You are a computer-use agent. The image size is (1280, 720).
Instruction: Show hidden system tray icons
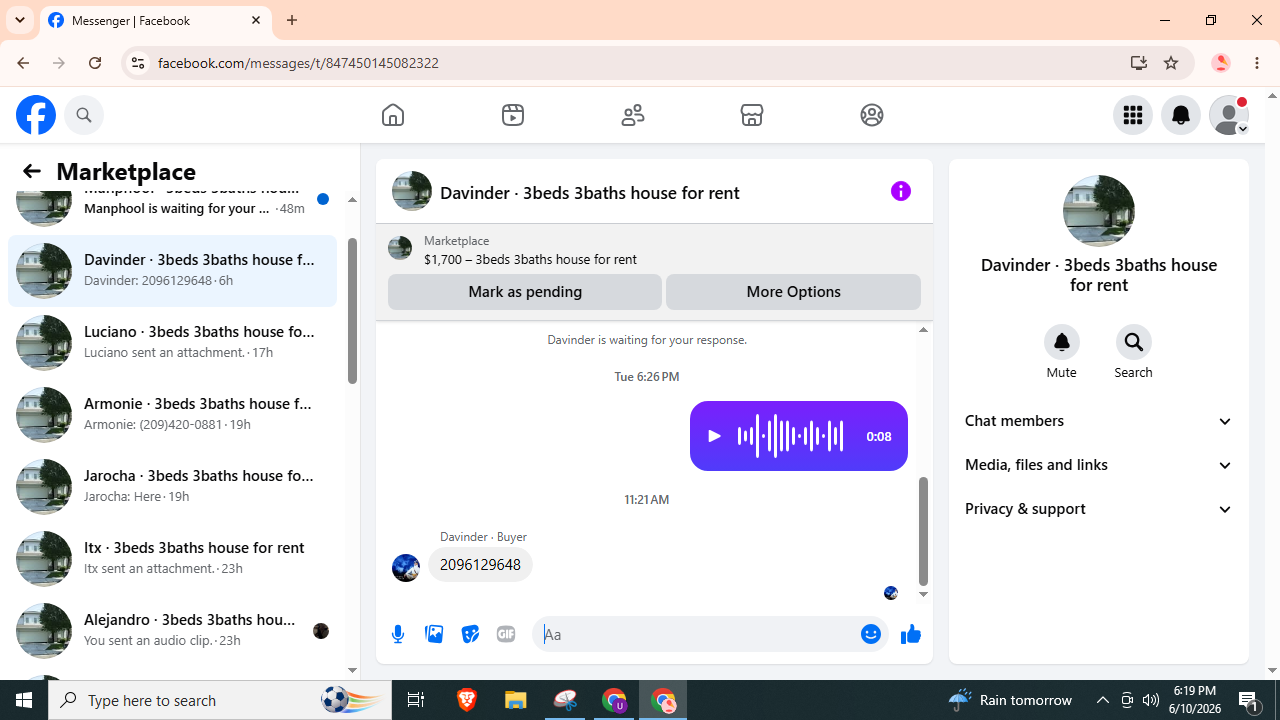(x=1103, y=700)
